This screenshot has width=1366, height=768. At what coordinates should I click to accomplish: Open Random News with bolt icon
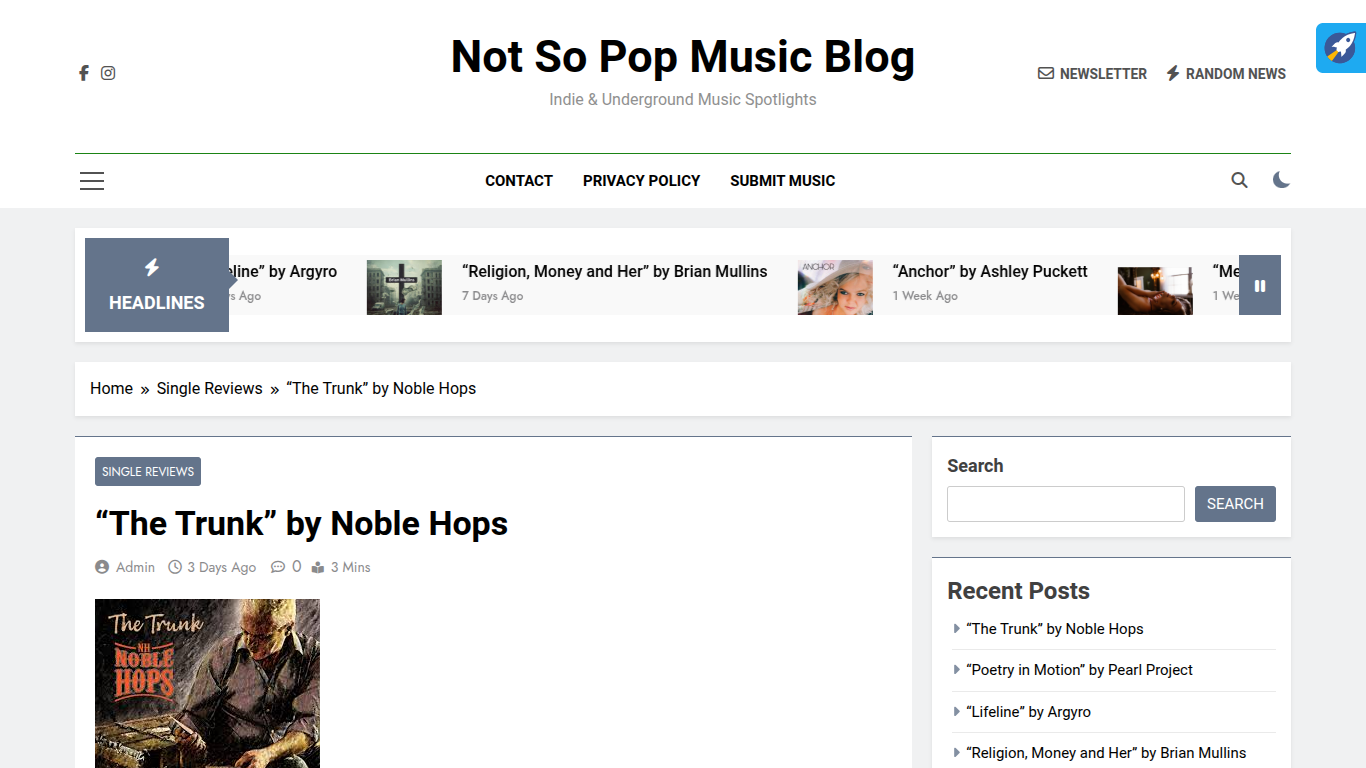1225,74
